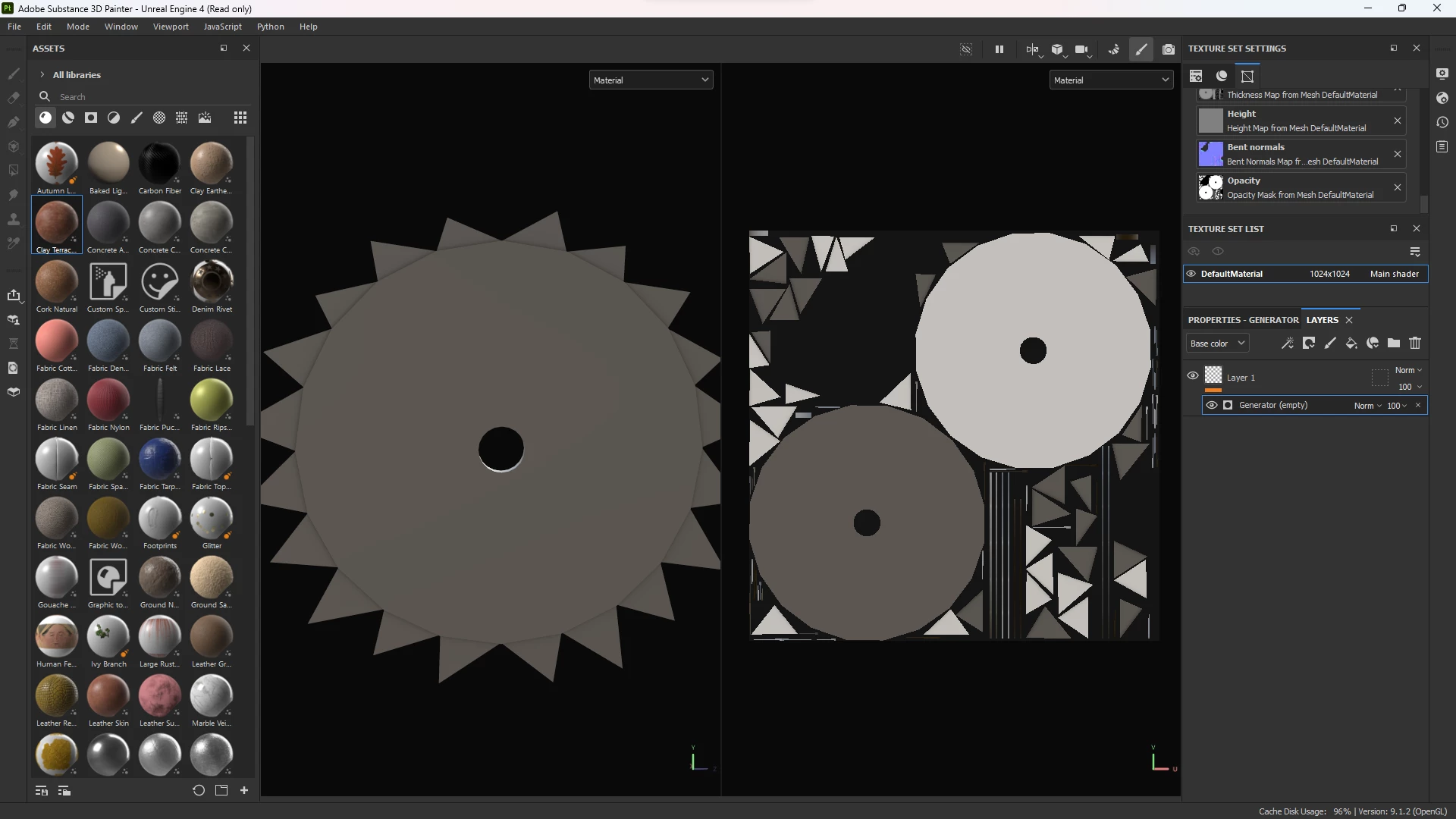Toggle DefaultMaterial texture set visibility
This screenshot has height=819, width=1456.
pyautogui.click(x=1191, y=274)
